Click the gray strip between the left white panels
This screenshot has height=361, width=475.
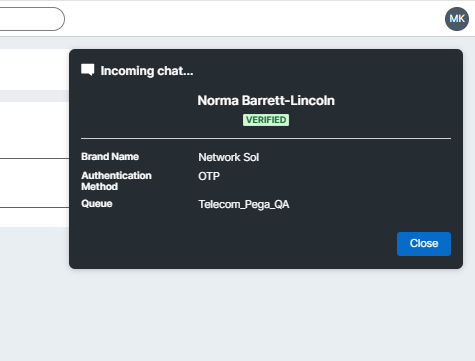click(34, 96)
